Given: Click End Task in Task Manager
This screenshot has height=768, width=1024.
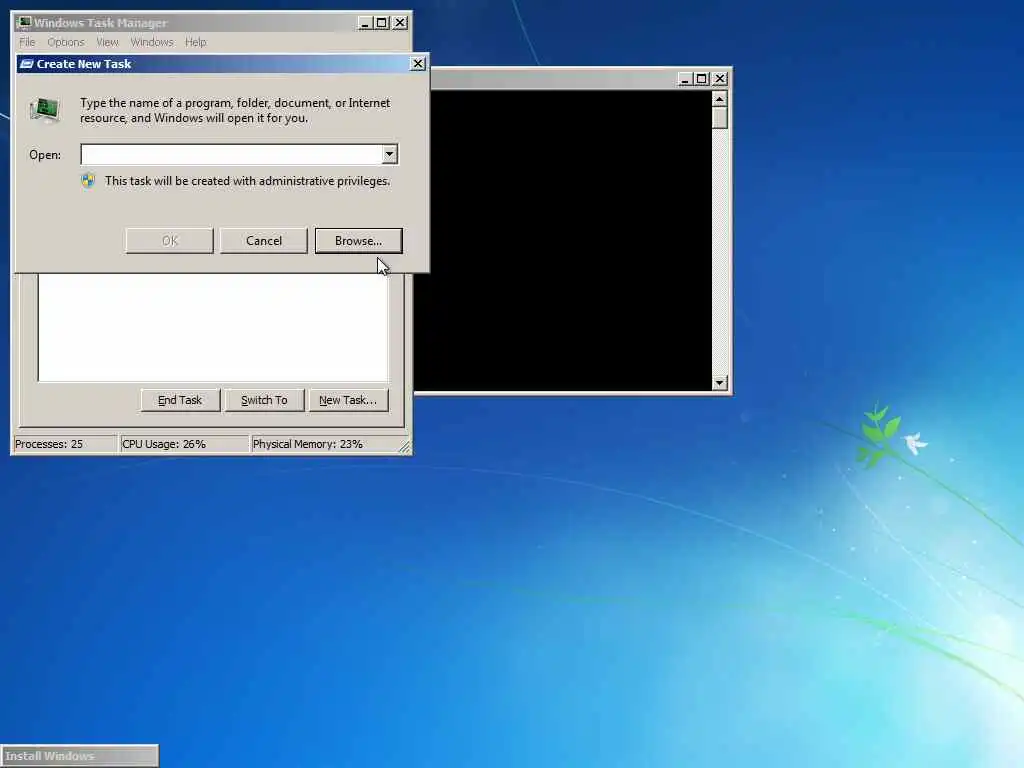Looking at the screenshot, I should [180, 400].
